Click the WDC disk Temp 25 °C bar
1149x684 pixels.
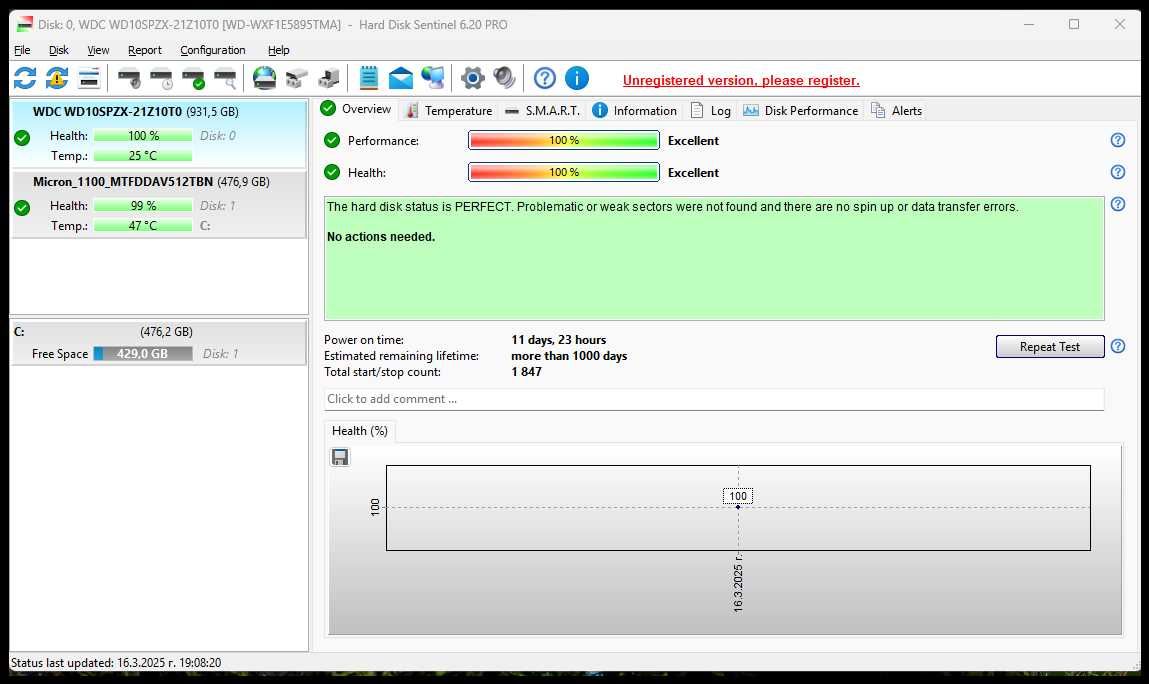(143, 155)
